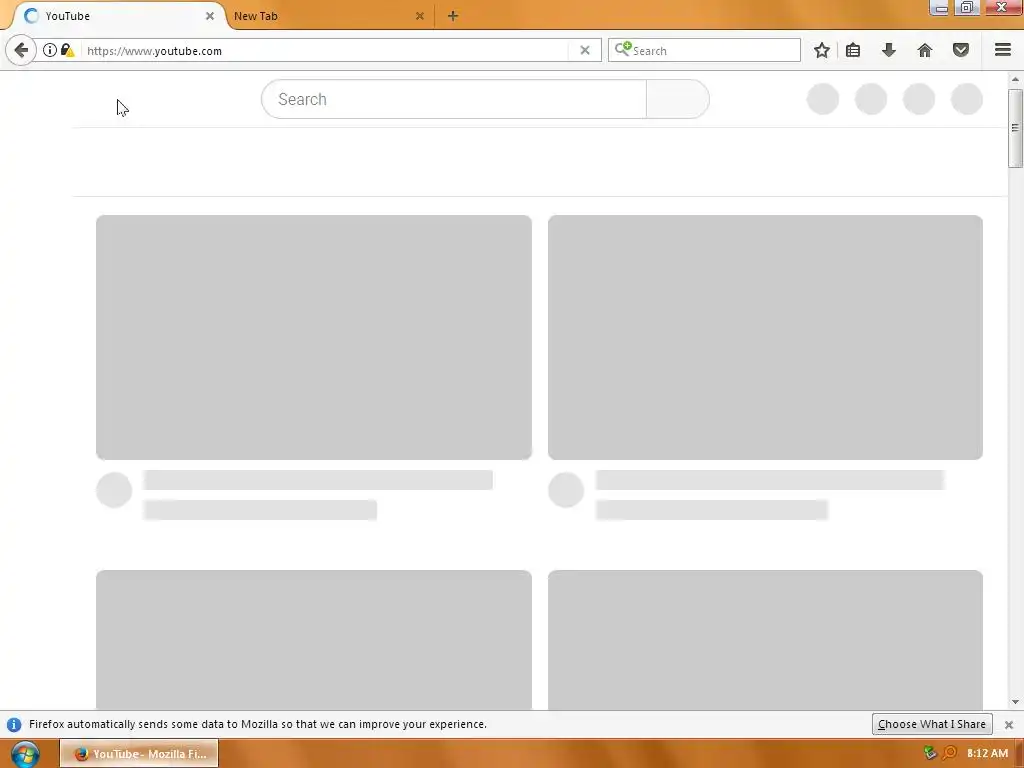Screen dimensions: 1024x768
Task: Open the lock warning security icon
Action: coord(67,50)
